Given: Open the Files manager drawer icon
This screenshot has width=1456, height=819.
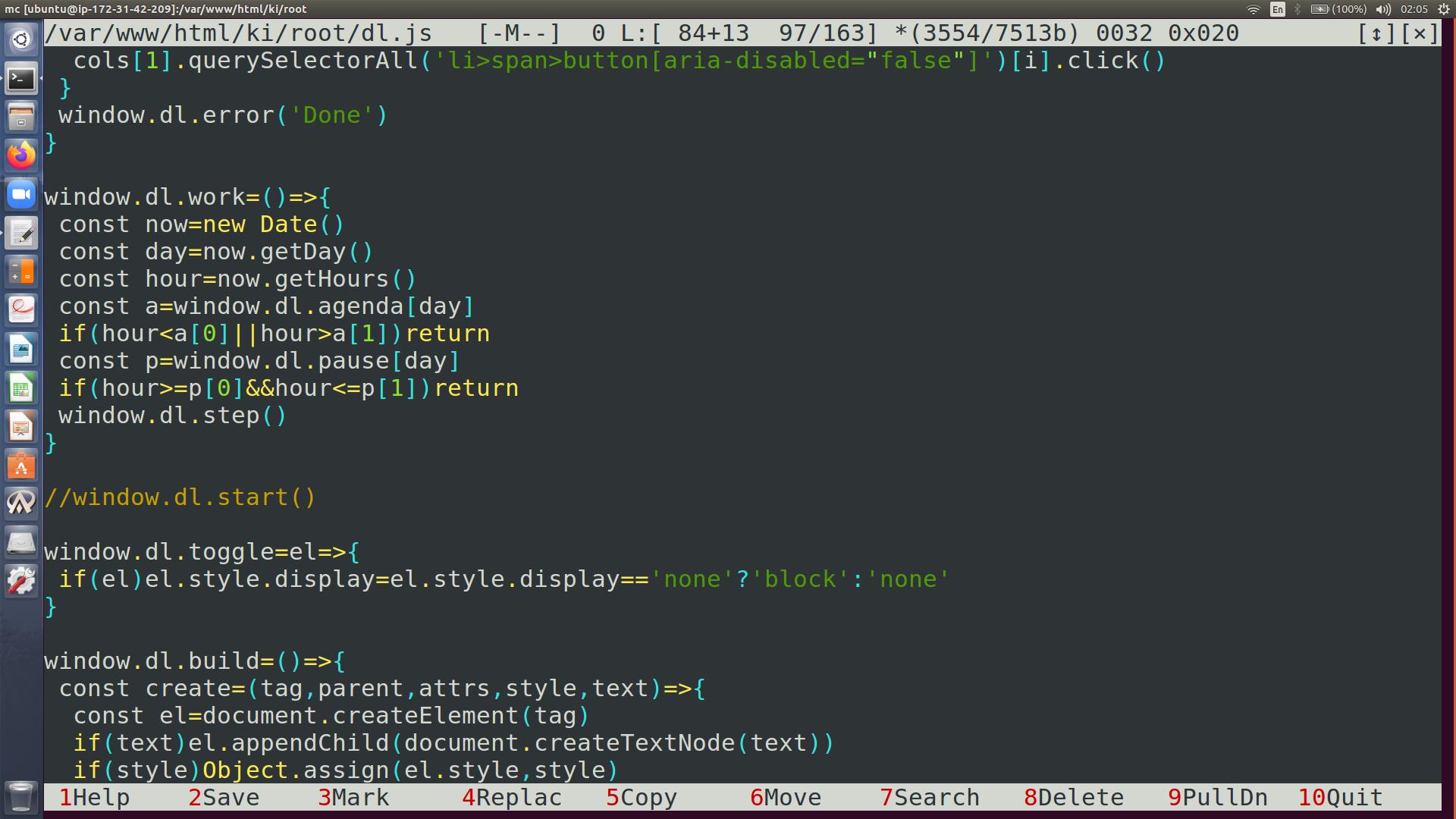Looking at the screenshot, I should point(21,117).
